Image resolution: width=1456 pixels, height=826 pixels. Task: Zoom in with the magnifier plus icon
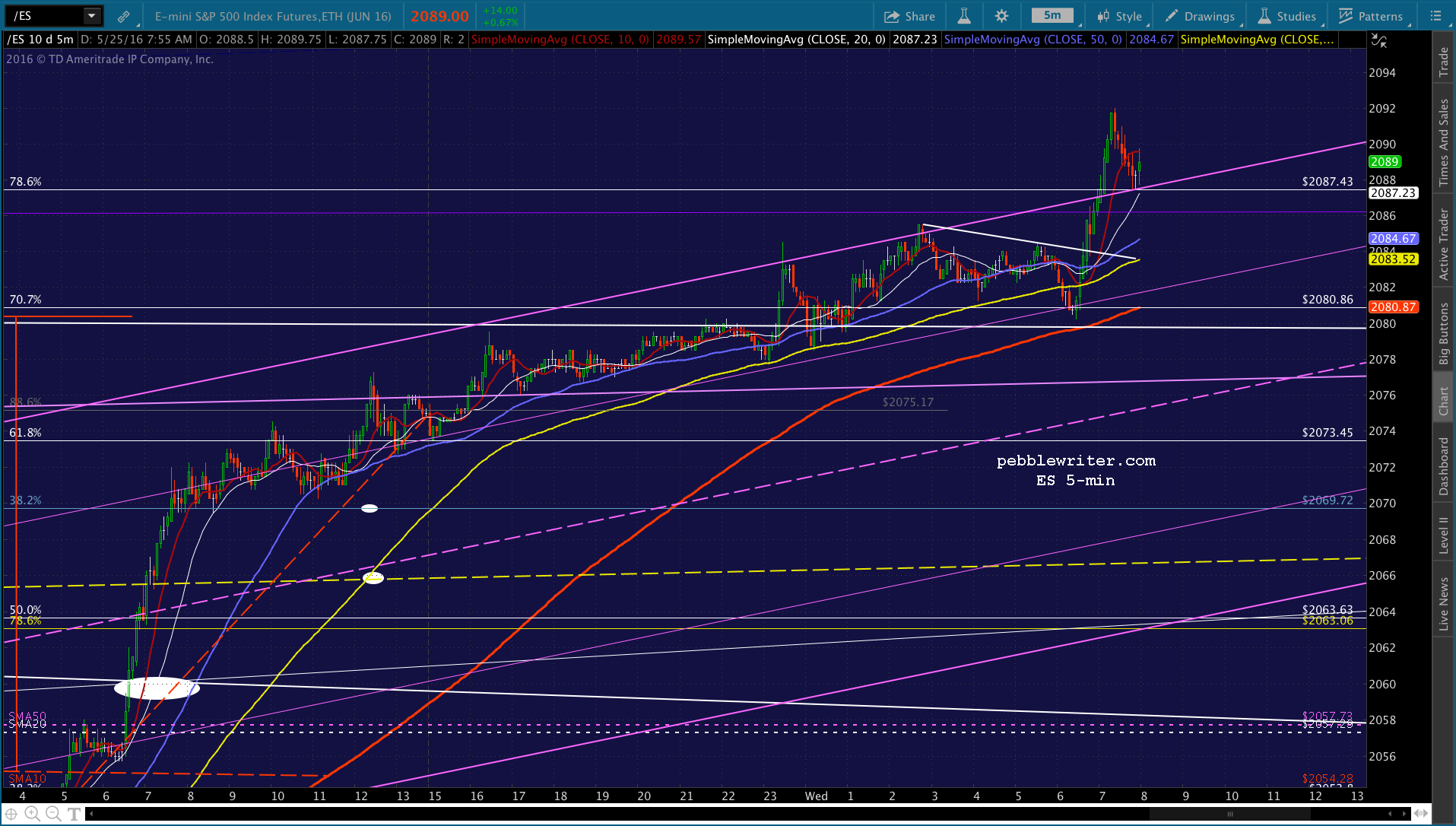pyautogui.click(x=32, y=814)
